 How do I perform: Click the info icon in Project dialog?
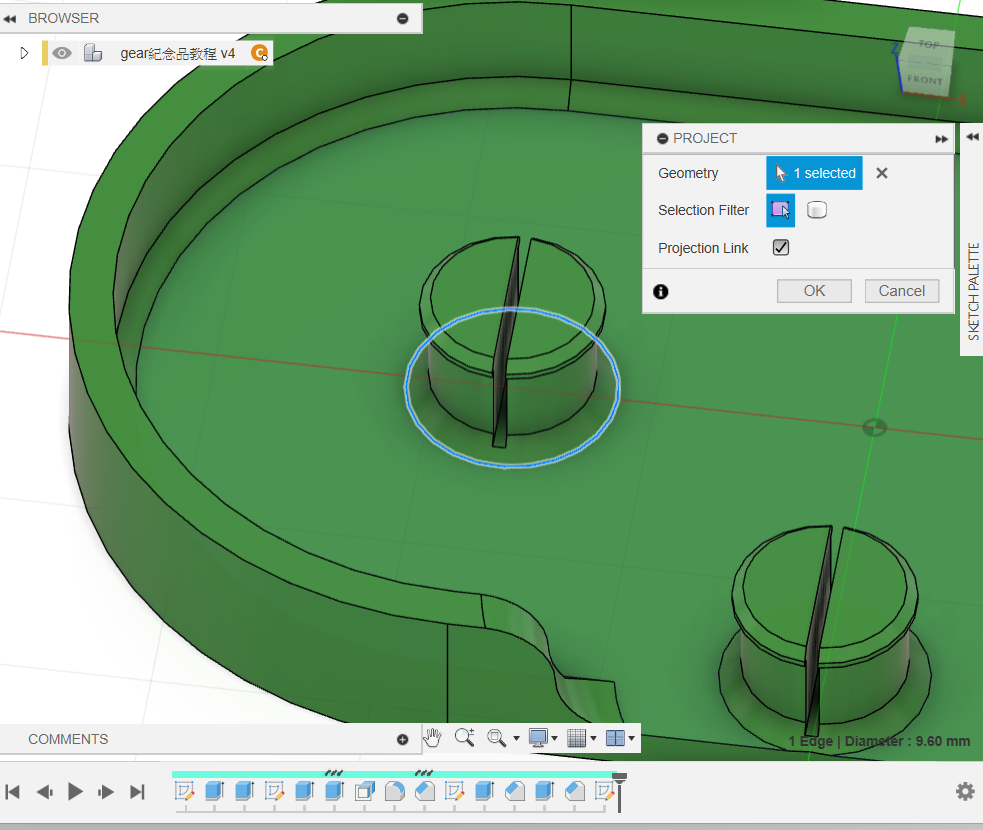[x=660, y=292]
